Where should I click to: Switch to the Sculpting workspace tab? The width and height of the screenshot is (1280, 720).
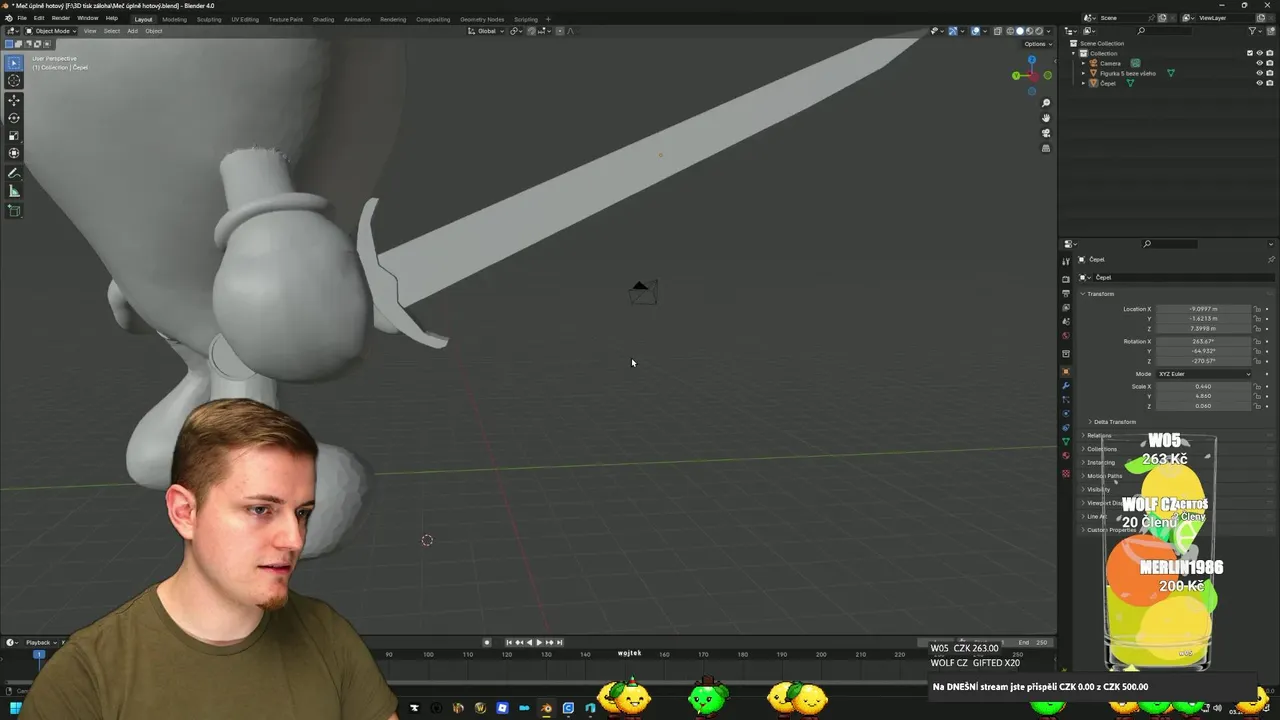pyautogui.click(x=209, y=19)
